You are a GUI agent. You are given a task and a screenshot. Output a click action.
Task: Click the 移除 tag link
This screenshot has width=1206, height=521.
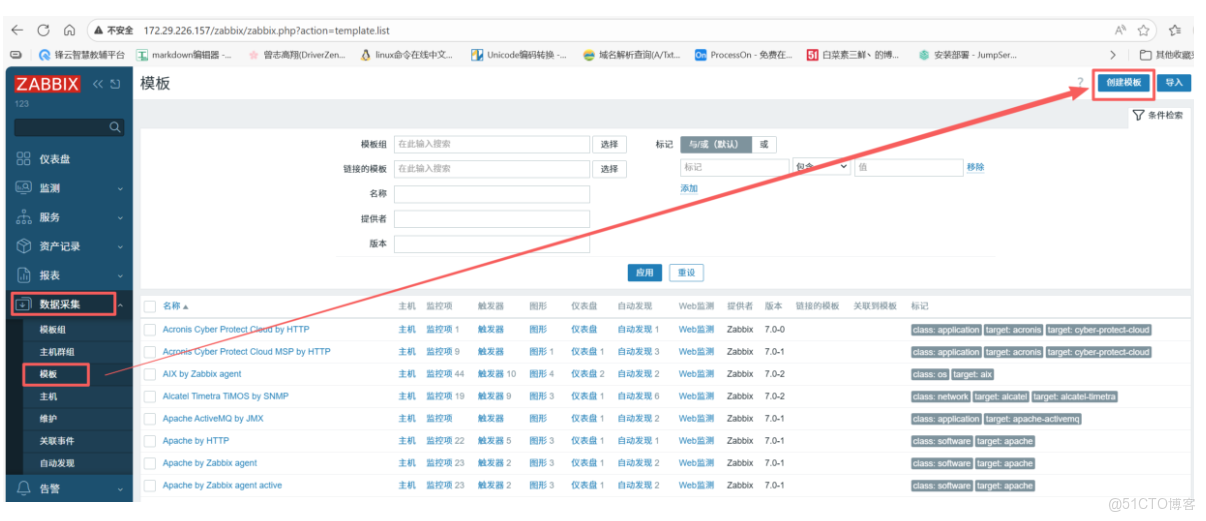click(975, 167)
